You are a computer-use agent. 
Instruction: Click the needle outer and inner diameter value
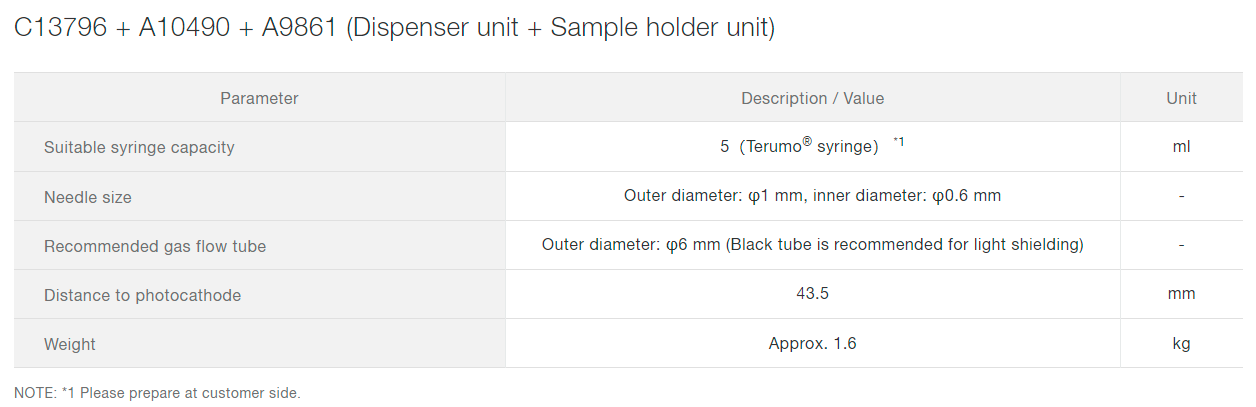812,196
